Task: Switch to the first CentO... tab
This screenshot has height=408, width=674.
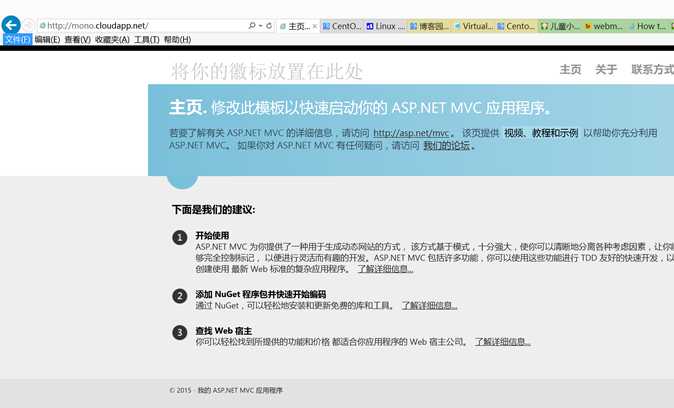Action: (x=342, y=26)
